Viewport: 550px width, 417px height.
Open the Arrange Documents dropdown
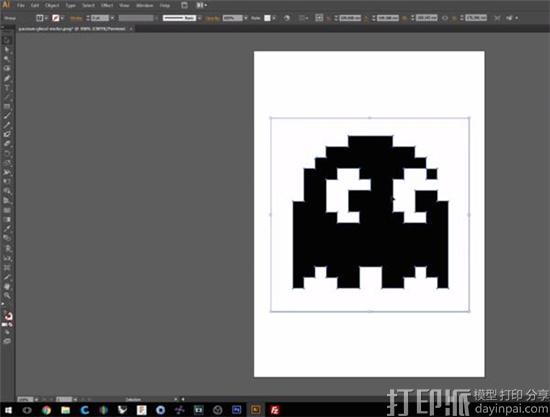[x=201, y=5]
